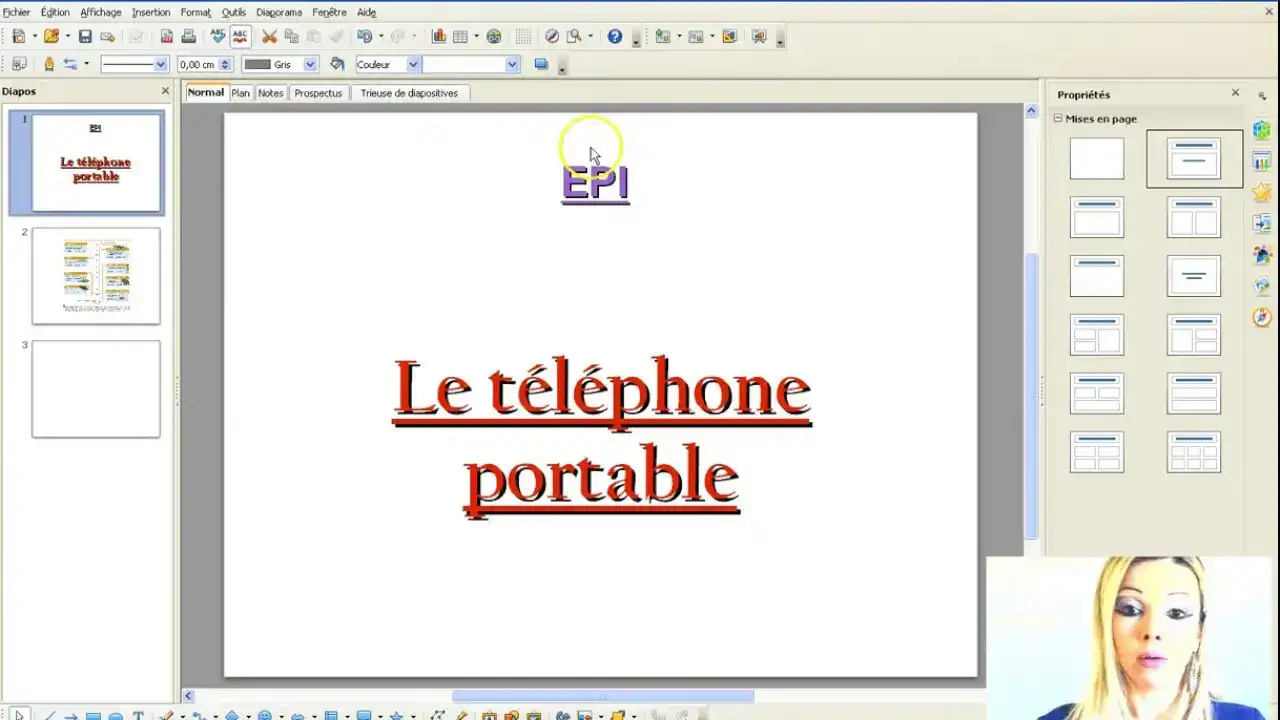Collapse the Mises en page section
The height and width of the screenshot is (720, 1280).
[x=1057, y=118]
